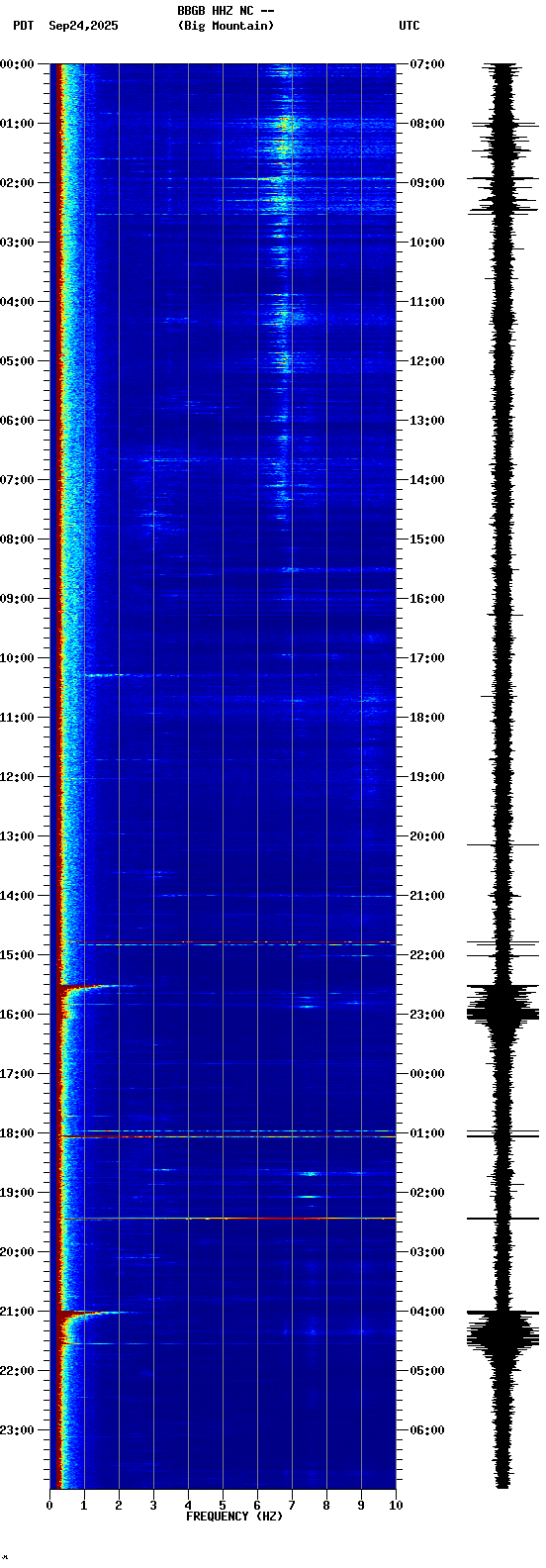The height and width of the screenshot is (1568, 546).
Task: Click the '0' frequency axis tick label
Action: 49,1506
